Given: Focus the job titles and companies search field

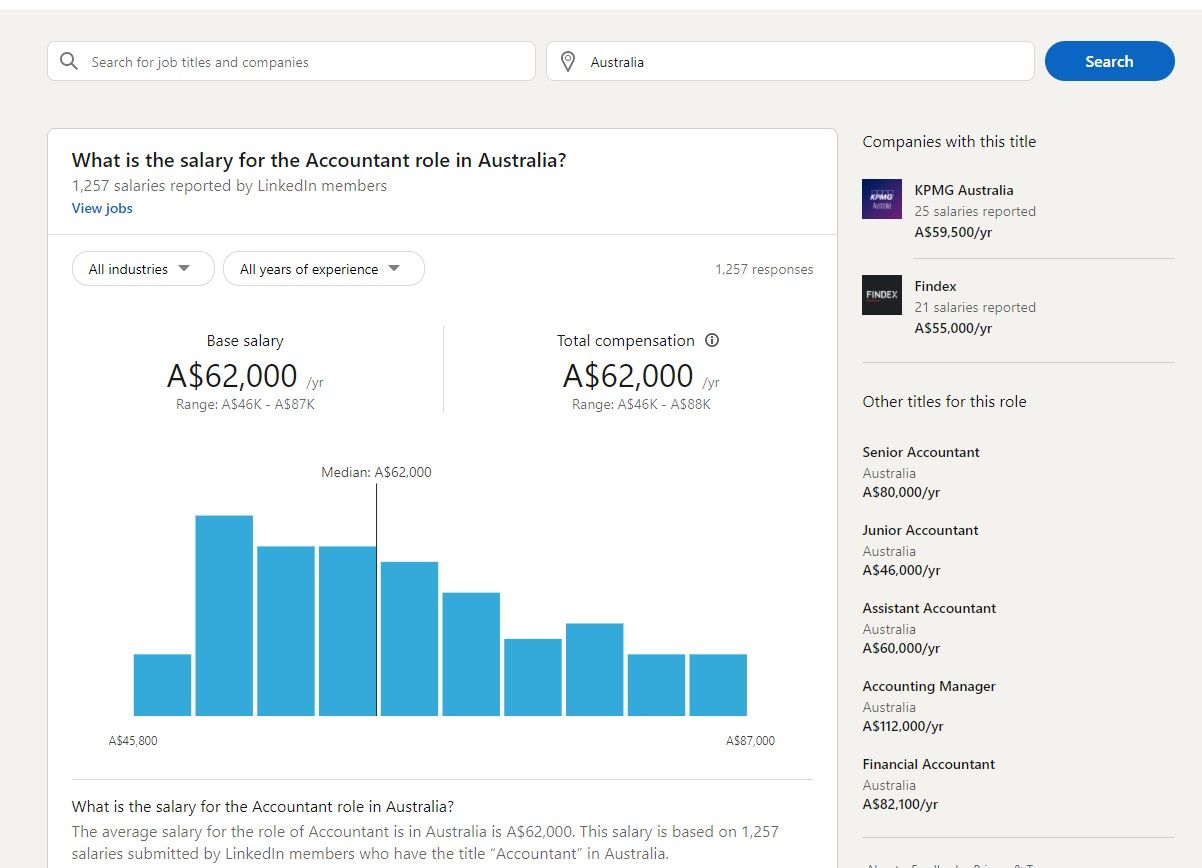Looking at the screenshot, I should click(x=300, y=62).
